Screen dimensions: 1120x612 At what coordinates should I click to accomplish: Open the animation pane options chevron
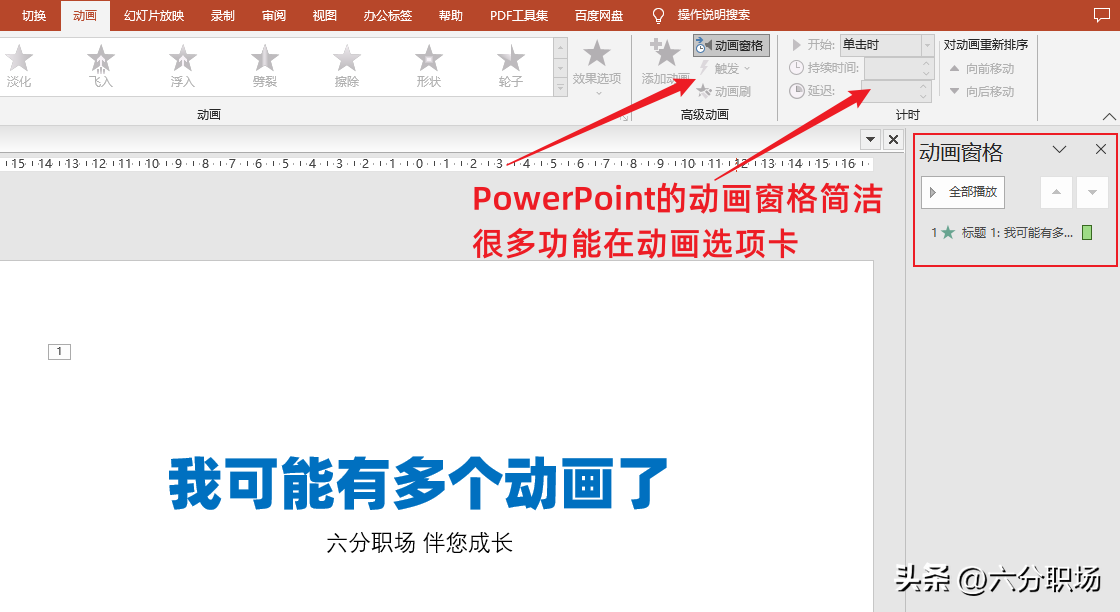1059,149
